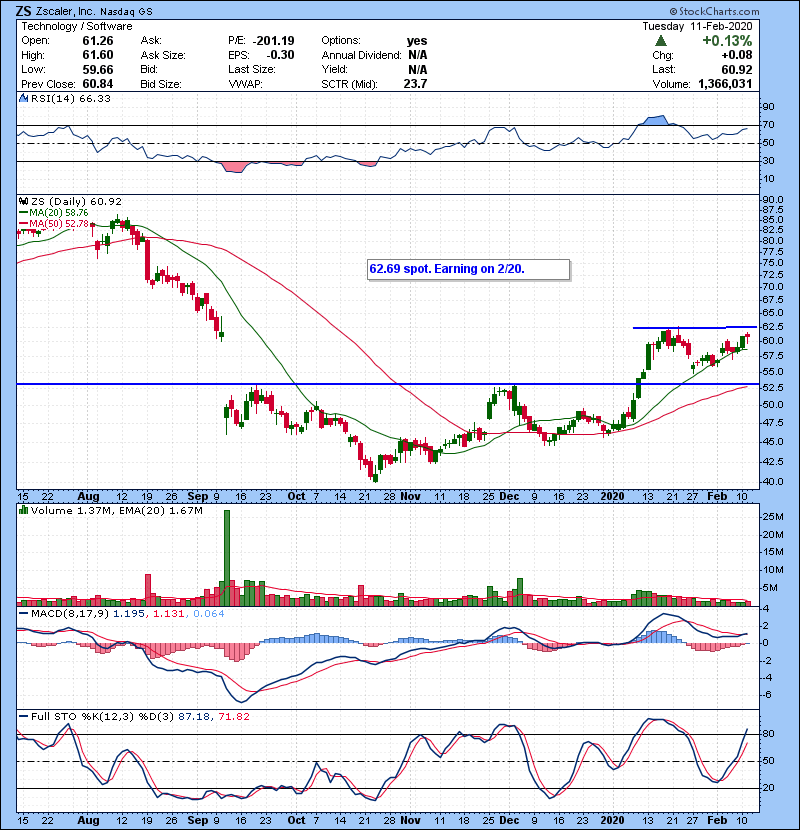The width and height of the screenshot is (800, 830).
Task: Click the 'Zscaler, Inc.' company name
Action: [x=65, y=11]
